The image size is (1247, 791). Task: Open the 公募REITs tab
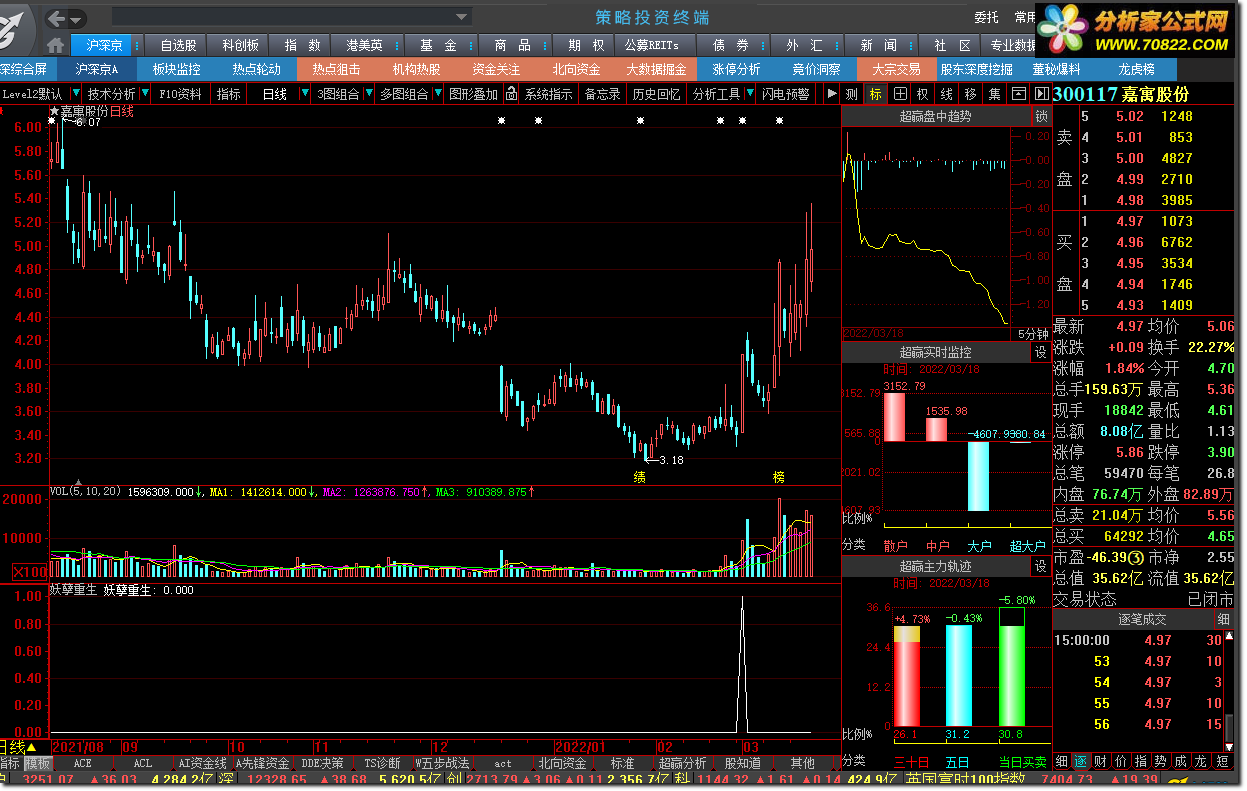click(x=651, y=45)
